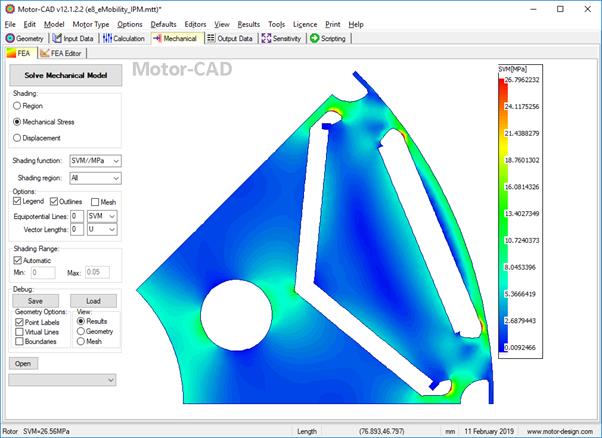Open the Editors menu
The width and height of the screenshot is (602, 438).
tap(195, 24)
